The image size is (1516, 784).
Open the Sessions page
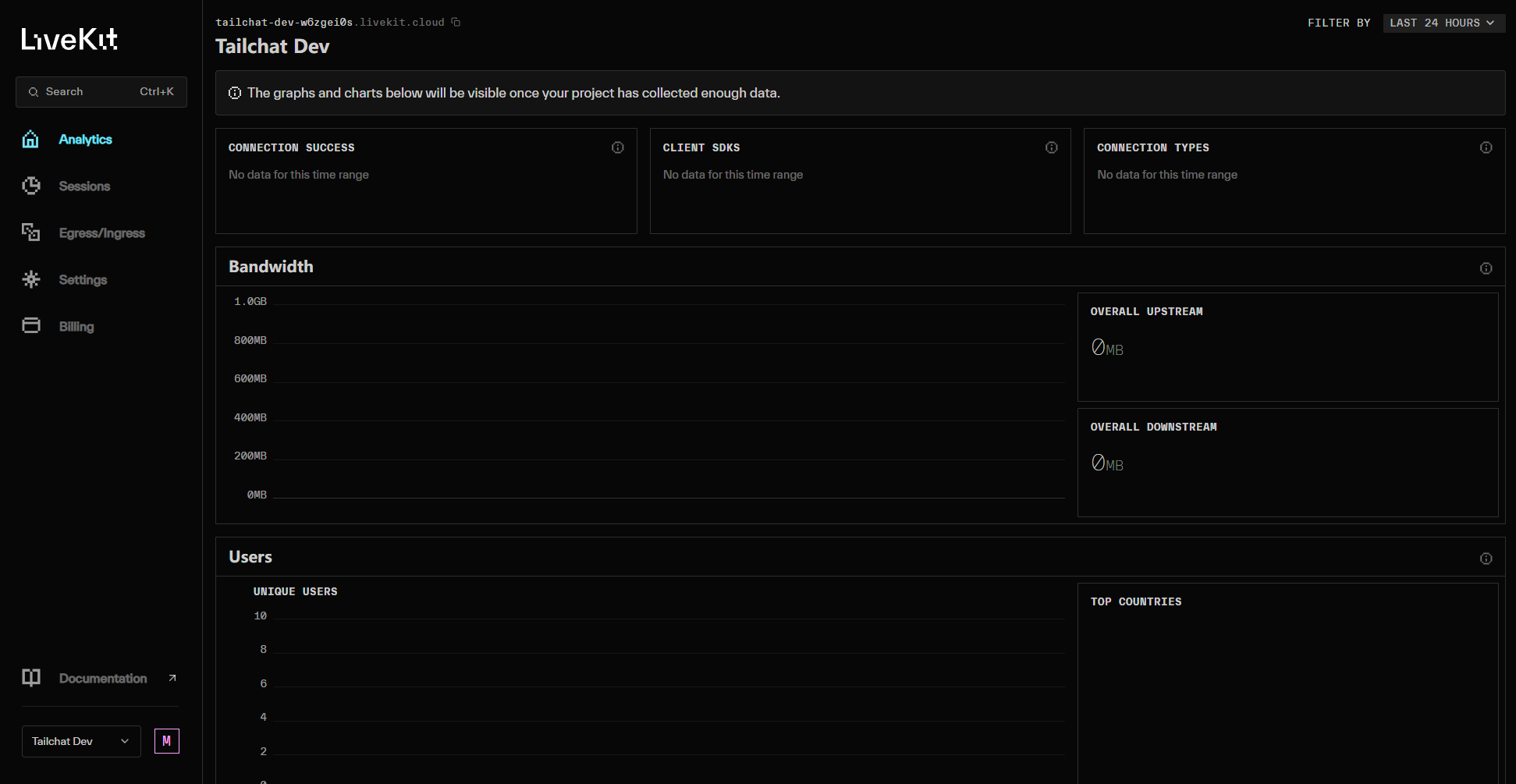pos(84,186)
